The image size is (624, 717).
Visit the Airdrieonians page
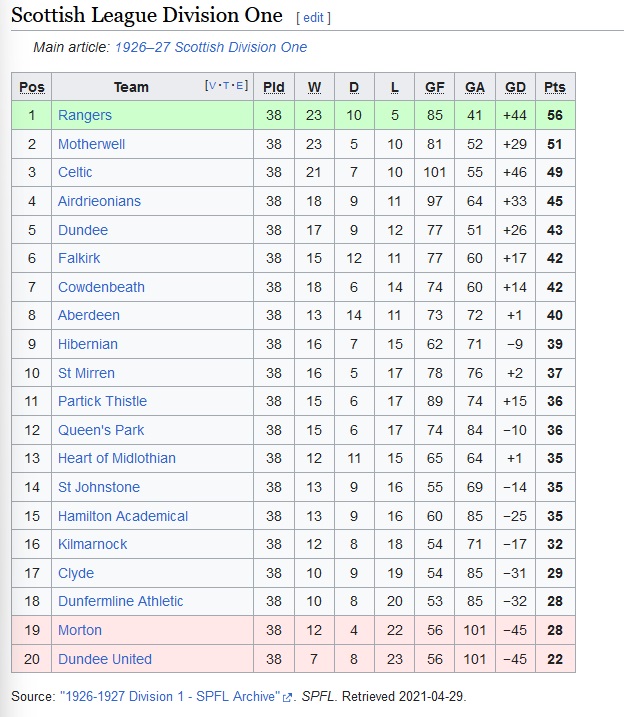(x=99, y=201)
